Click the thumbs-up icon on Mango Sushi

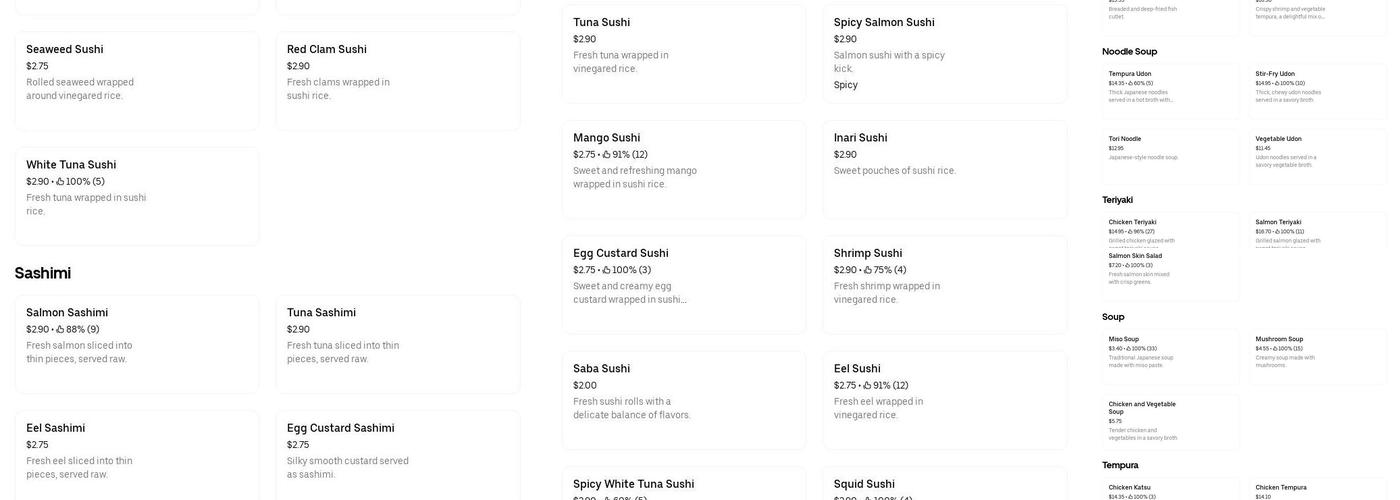[x=607, y=155]
